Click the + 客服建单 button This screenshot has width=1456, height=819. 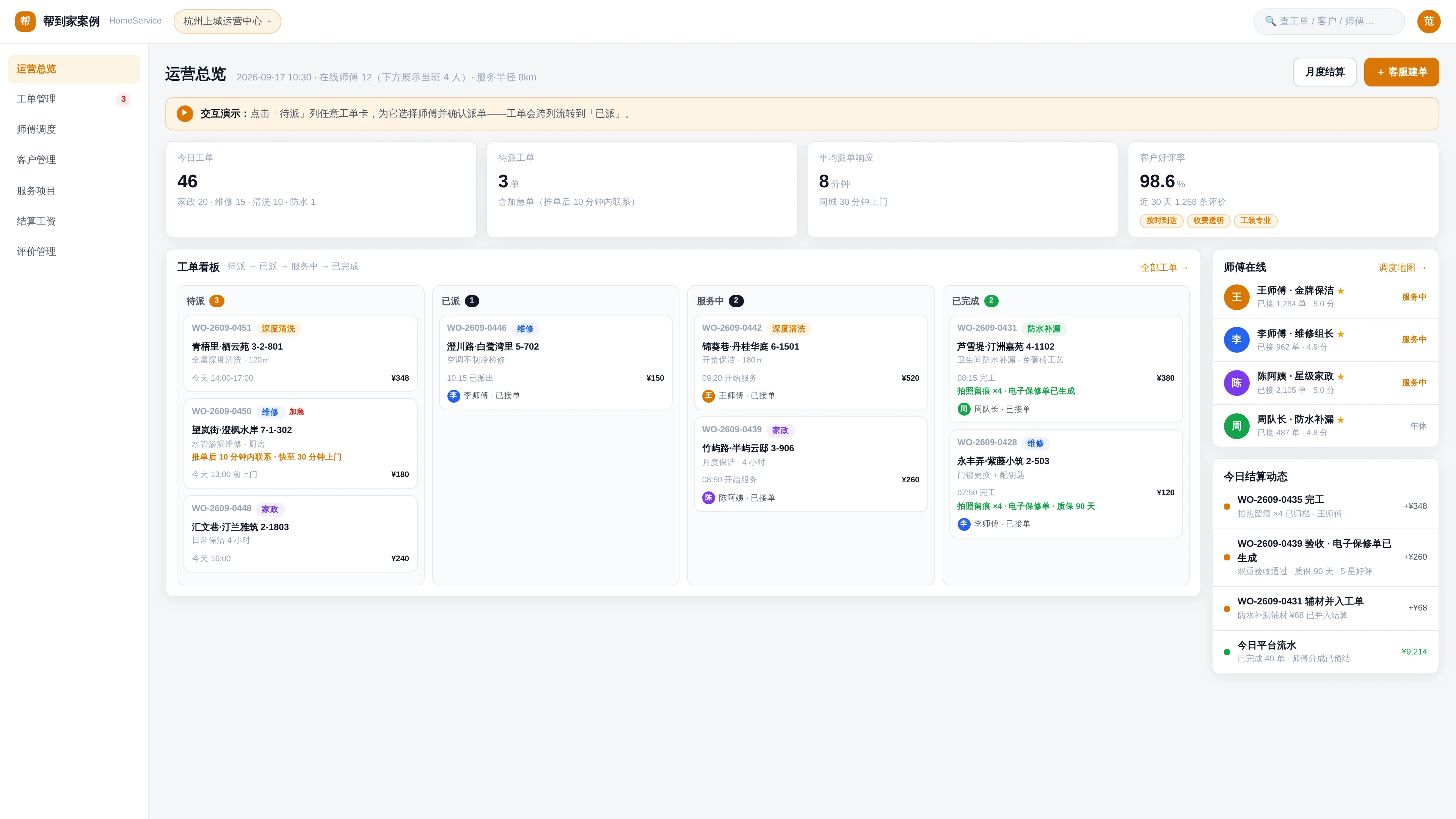point(1401,72)
